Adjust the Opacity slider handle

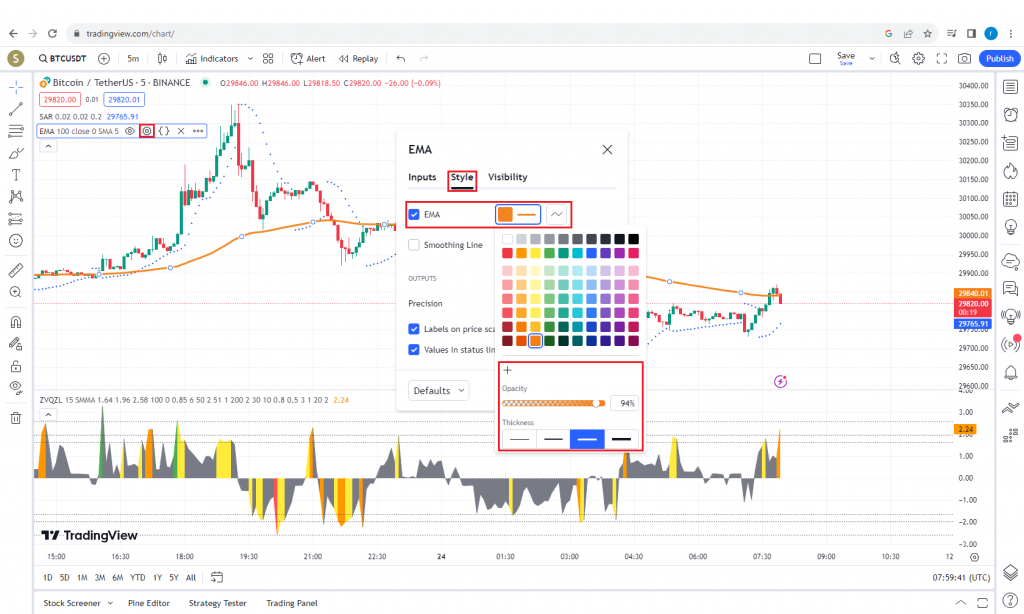pos(597,404)
